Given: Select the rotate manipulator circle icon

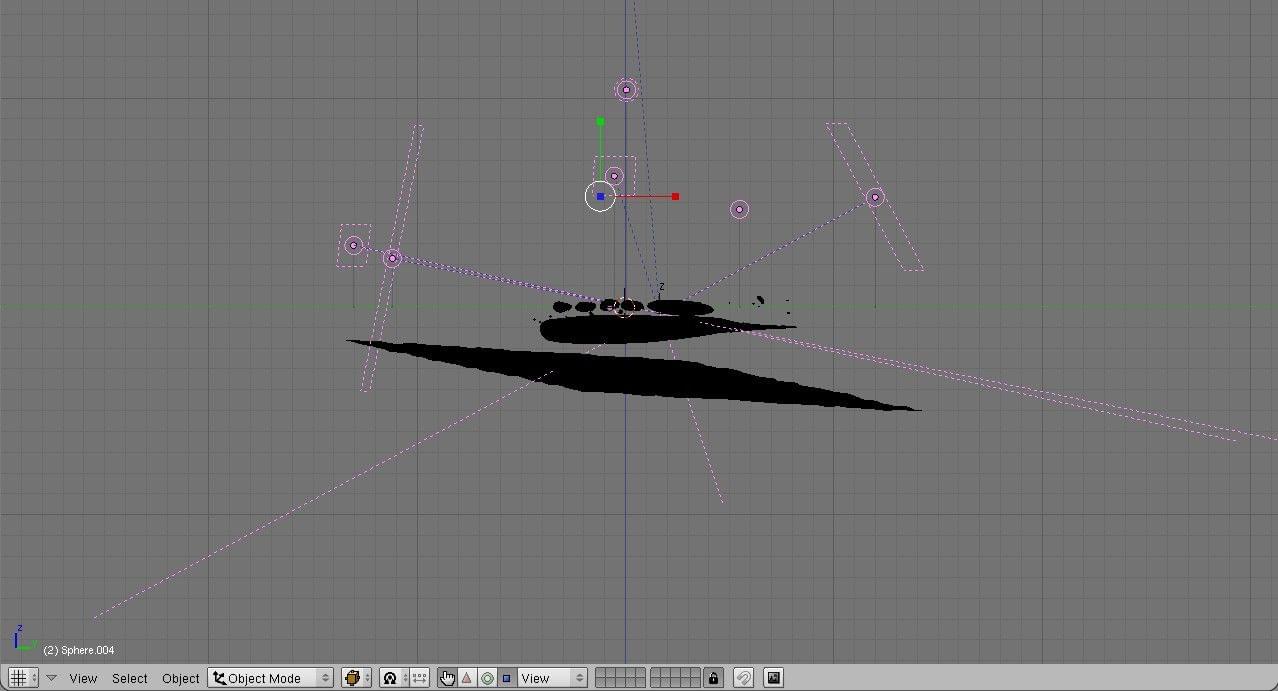Looking at the screenshot, I should [487, 678].
